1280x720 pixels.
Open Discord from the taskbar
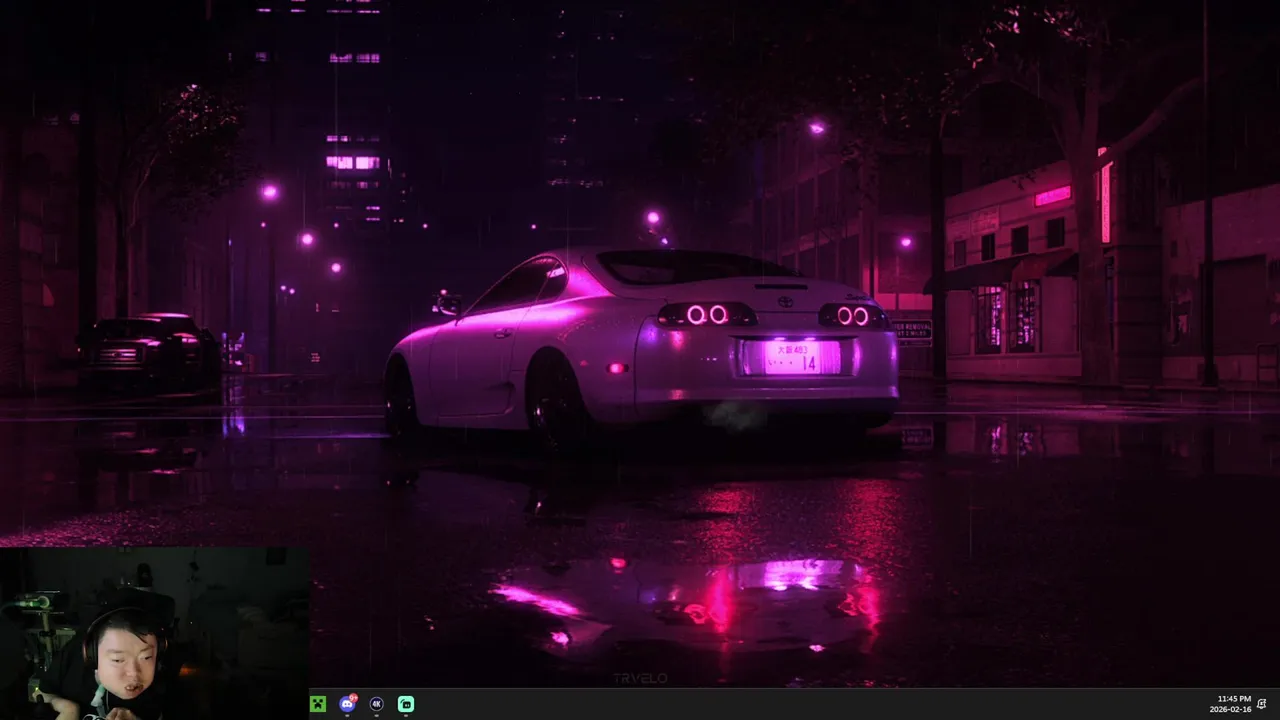click(x=347, y=704)
